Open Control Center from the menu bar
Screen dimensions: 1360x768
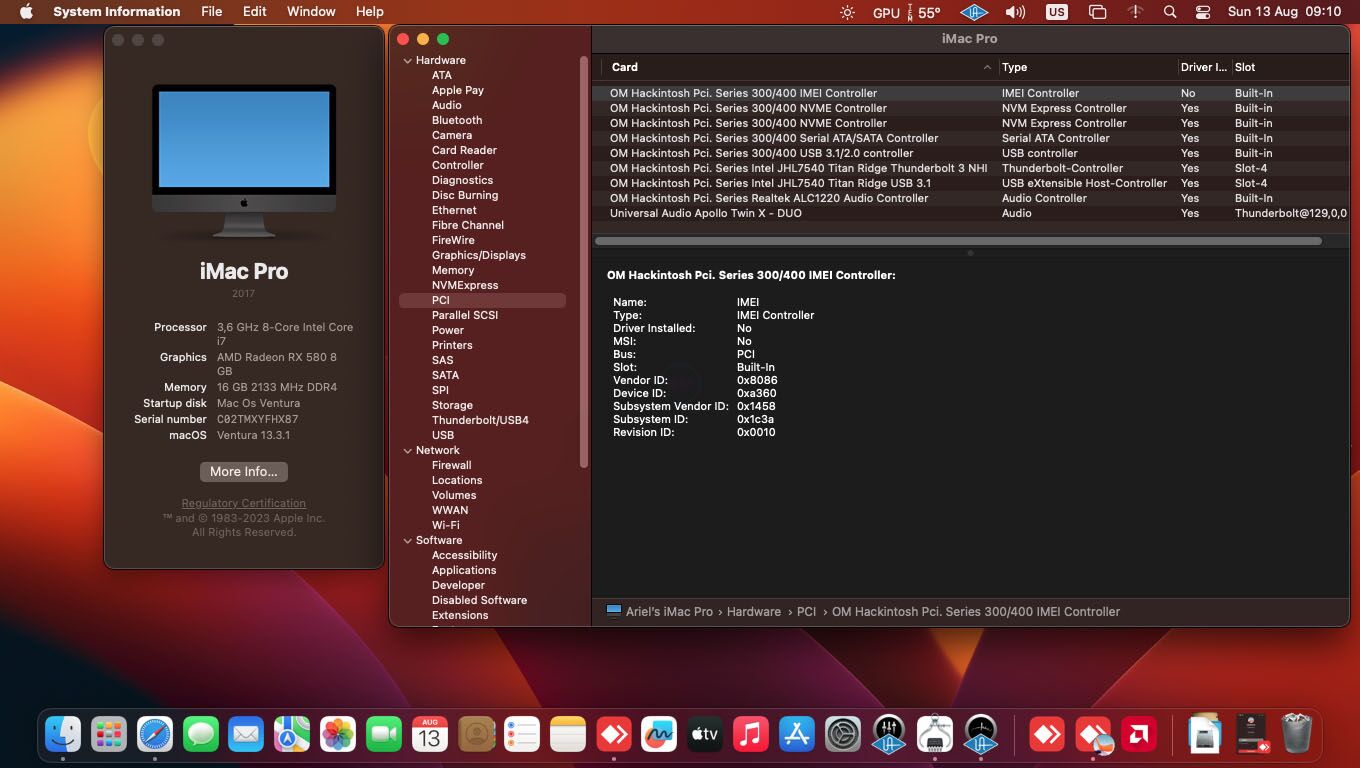(1201, 11)
